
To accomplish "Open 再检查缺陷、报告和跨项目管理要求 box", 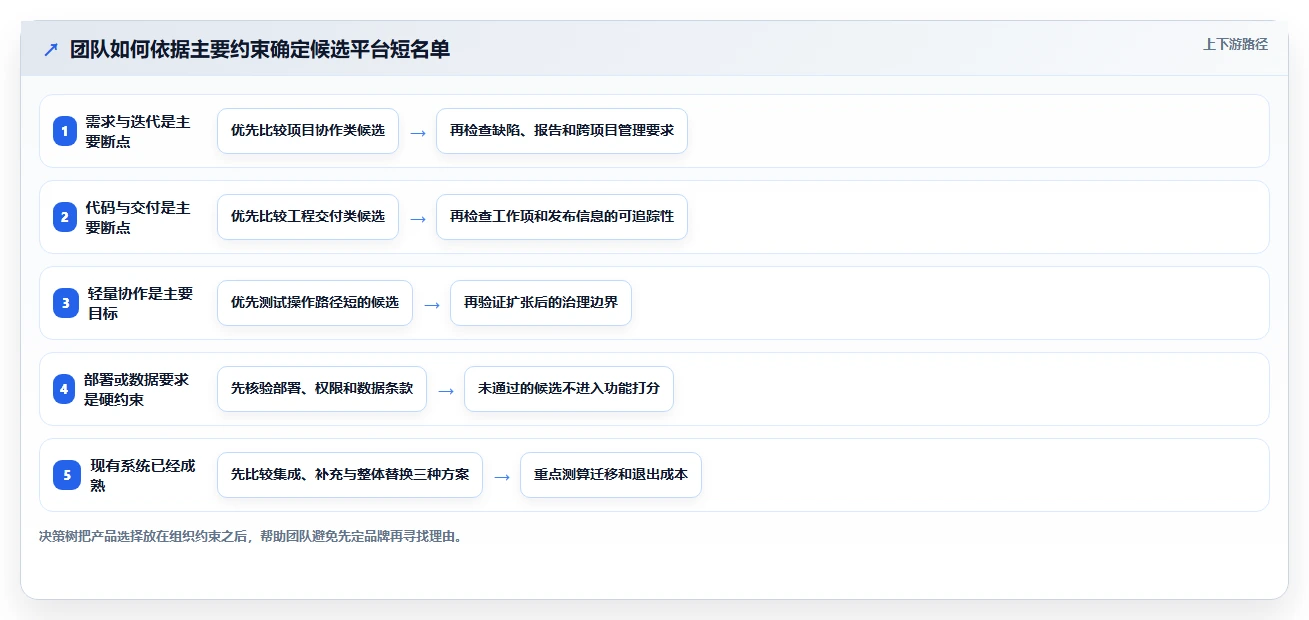I will pos(562,131).
